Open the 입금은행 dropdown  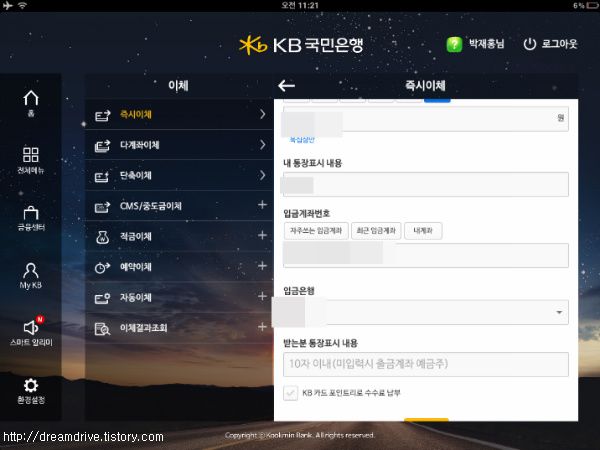426,312
